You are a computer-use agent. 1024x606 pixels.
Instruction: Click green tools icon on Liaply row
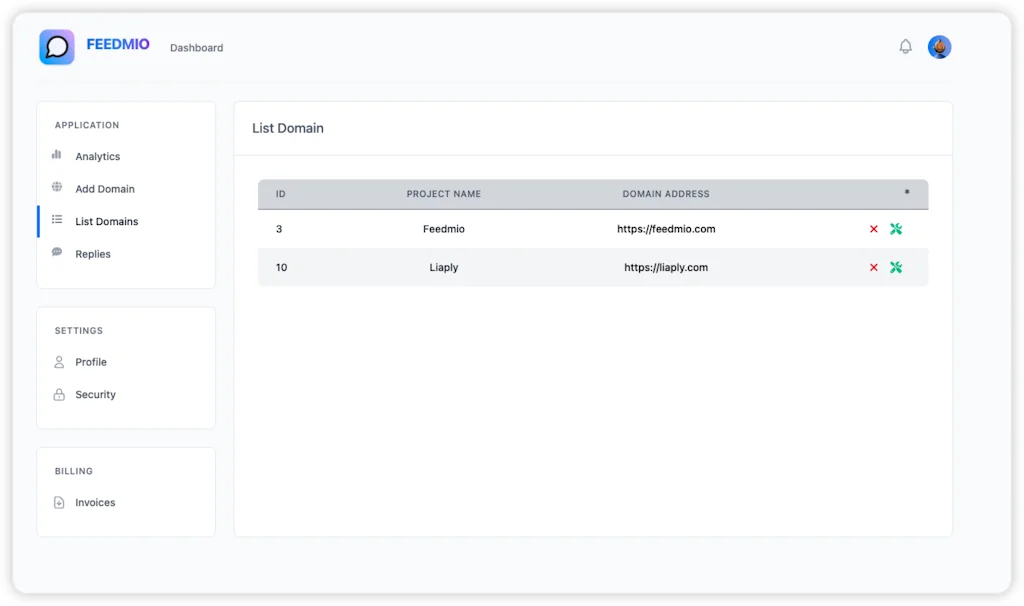pos(896,267)
